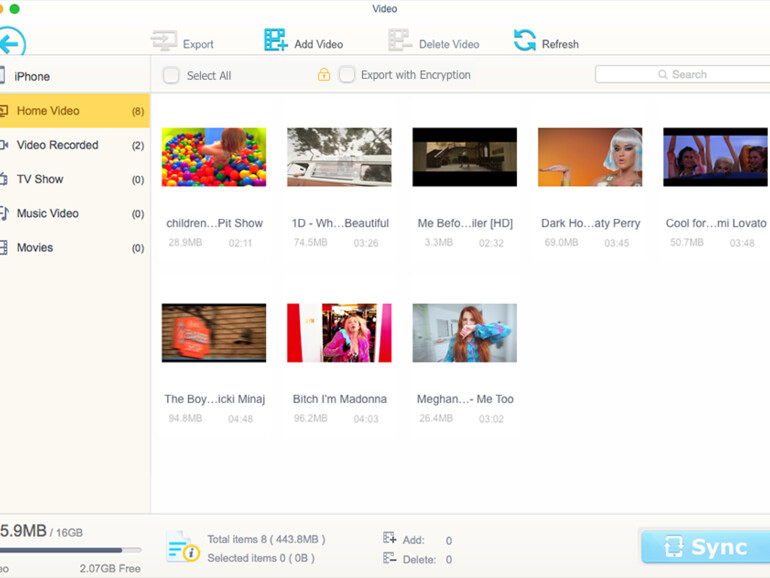This screenshot has height=578, width=770.
Task: Click the "Total items 8 ( 443.8MB )" text
Action: pos(266,539)
